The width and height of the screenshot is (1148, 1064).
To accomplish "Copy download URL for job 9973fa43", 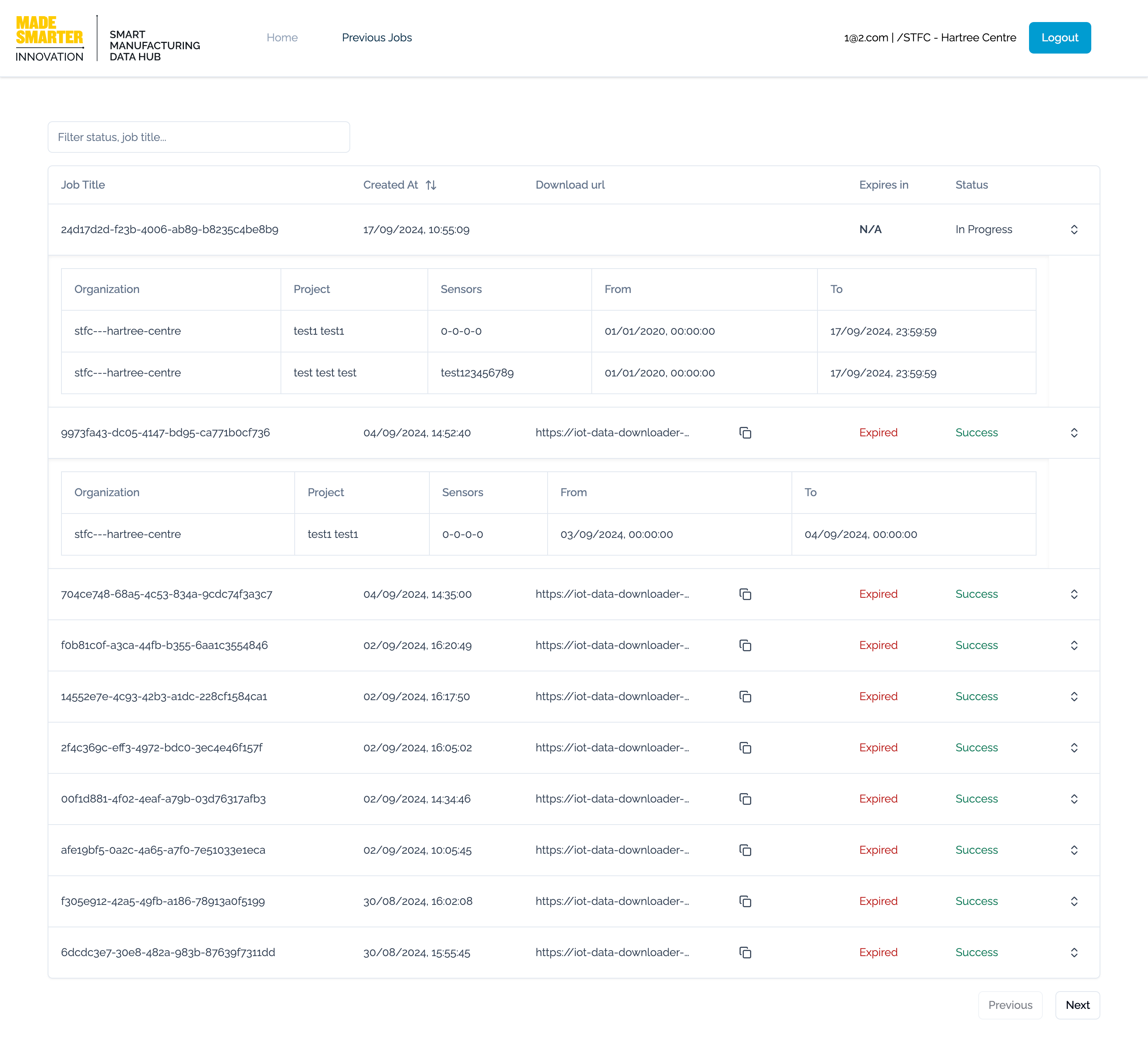I will tap(745, 432).
